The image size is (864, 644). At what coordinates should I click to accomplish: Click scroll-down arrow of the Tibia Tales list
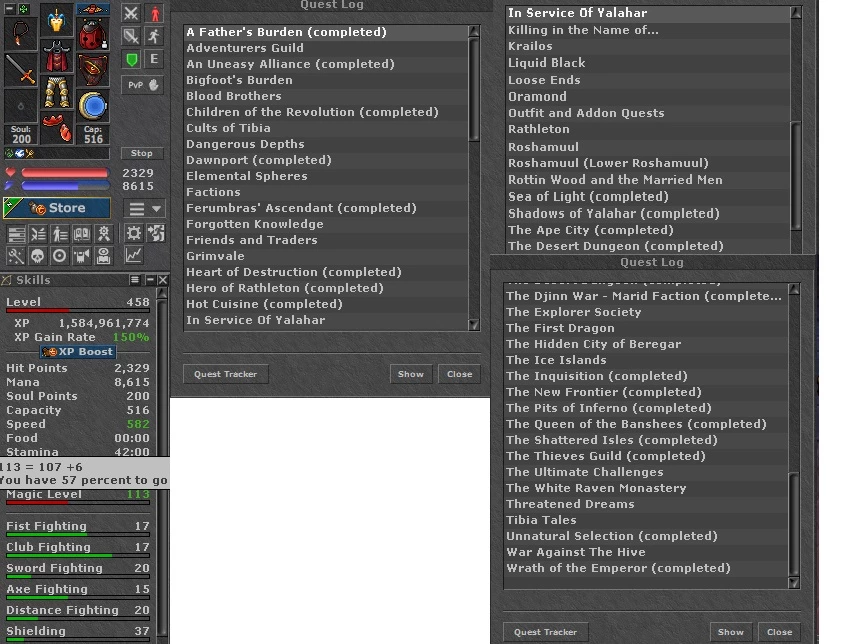click(794, 582)
